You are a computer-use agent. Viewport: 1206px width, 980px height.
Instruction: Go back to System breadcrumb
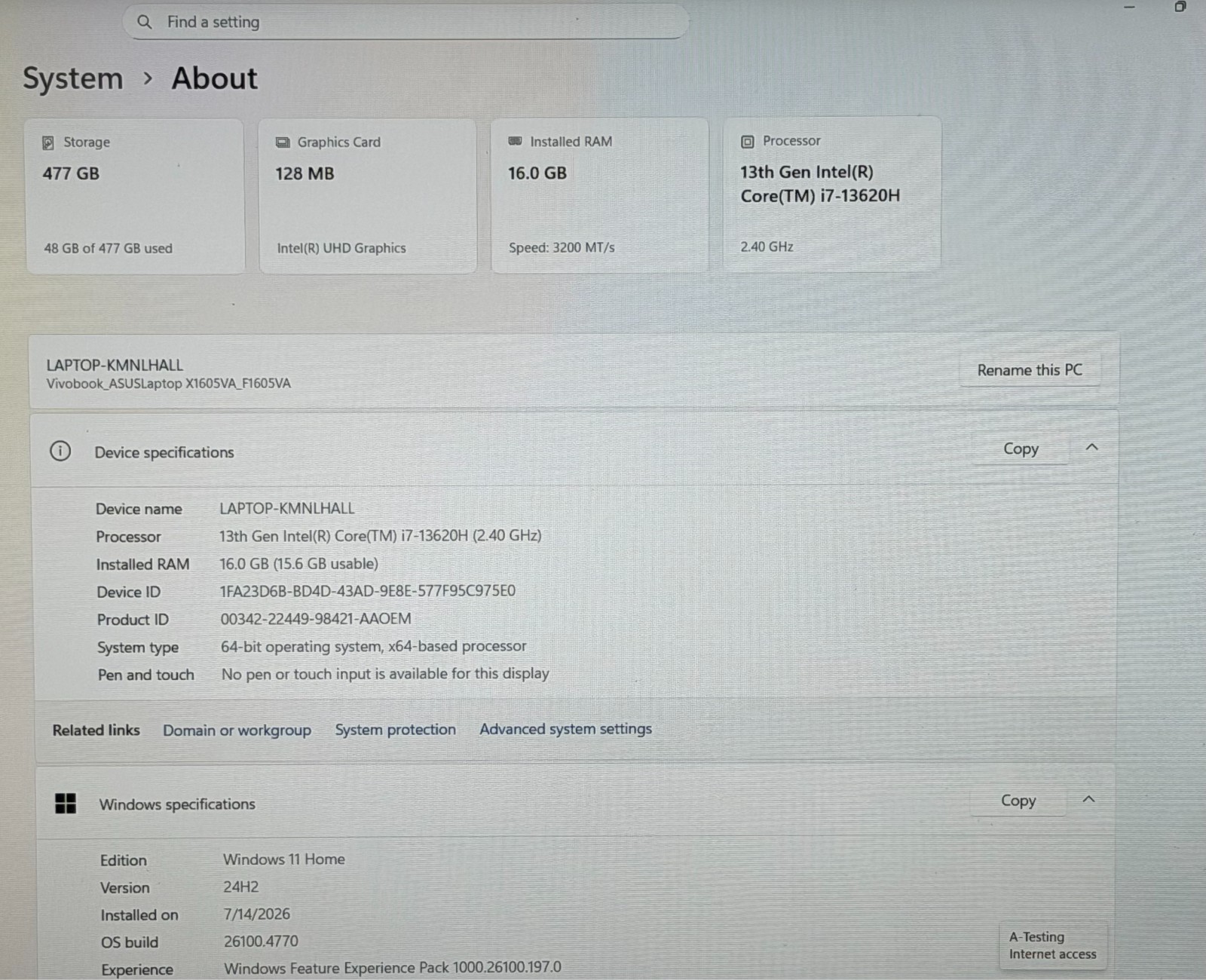(x=72, y=78)
